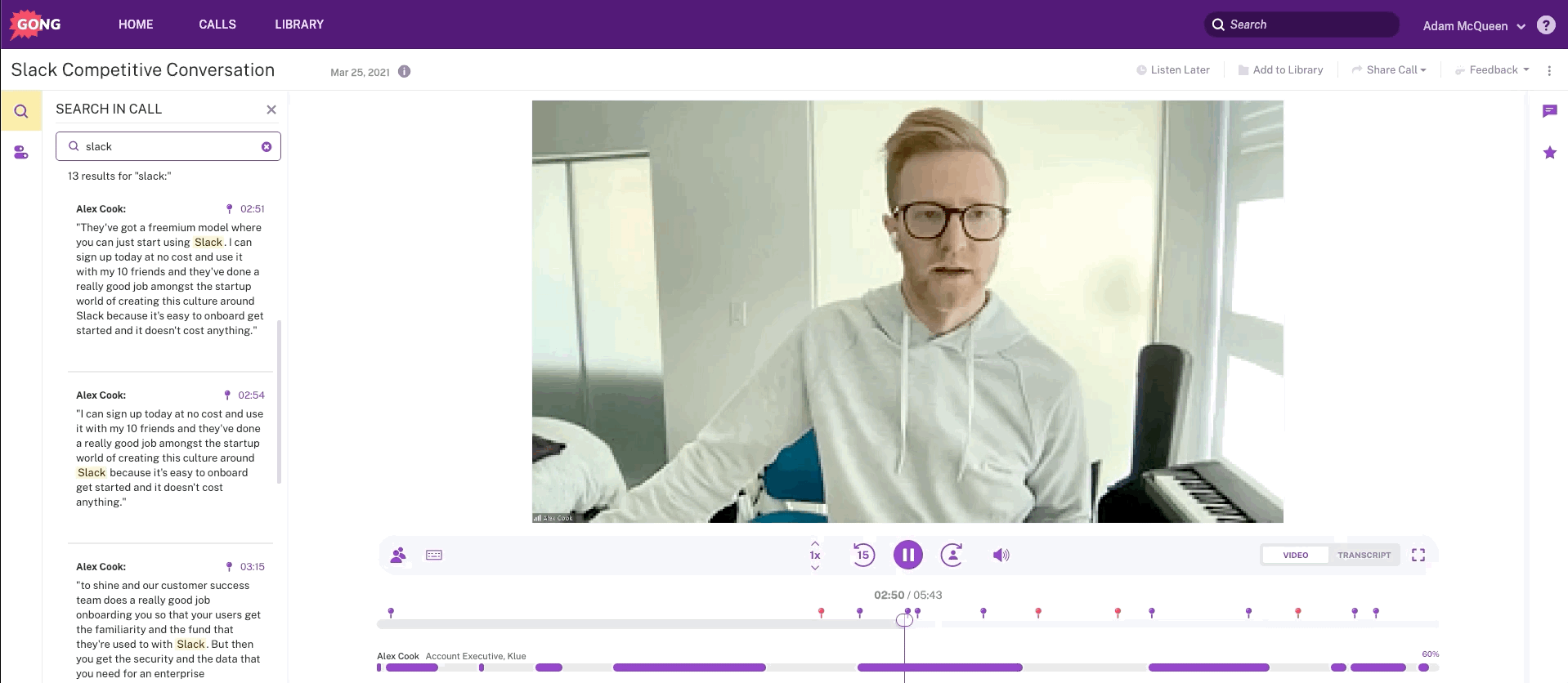Click the 60% talk ratio label
Screen dimensions: 1568x683
pos(1430,654)
